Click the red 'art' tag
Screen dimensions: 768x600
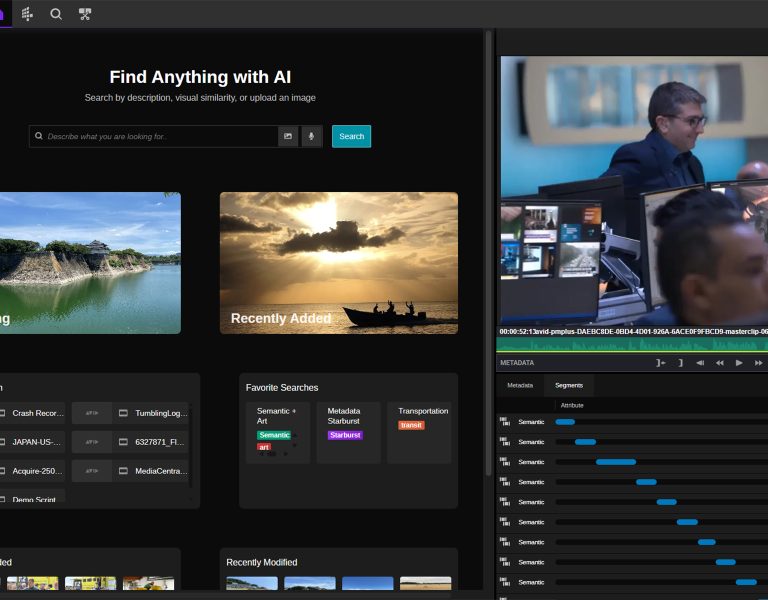[264, 447]
